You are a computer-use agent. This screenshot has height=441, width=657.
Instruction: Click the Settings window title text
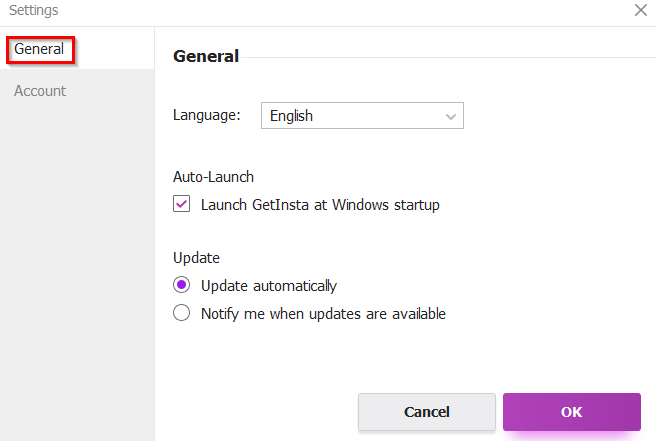(x=34, y=10)
